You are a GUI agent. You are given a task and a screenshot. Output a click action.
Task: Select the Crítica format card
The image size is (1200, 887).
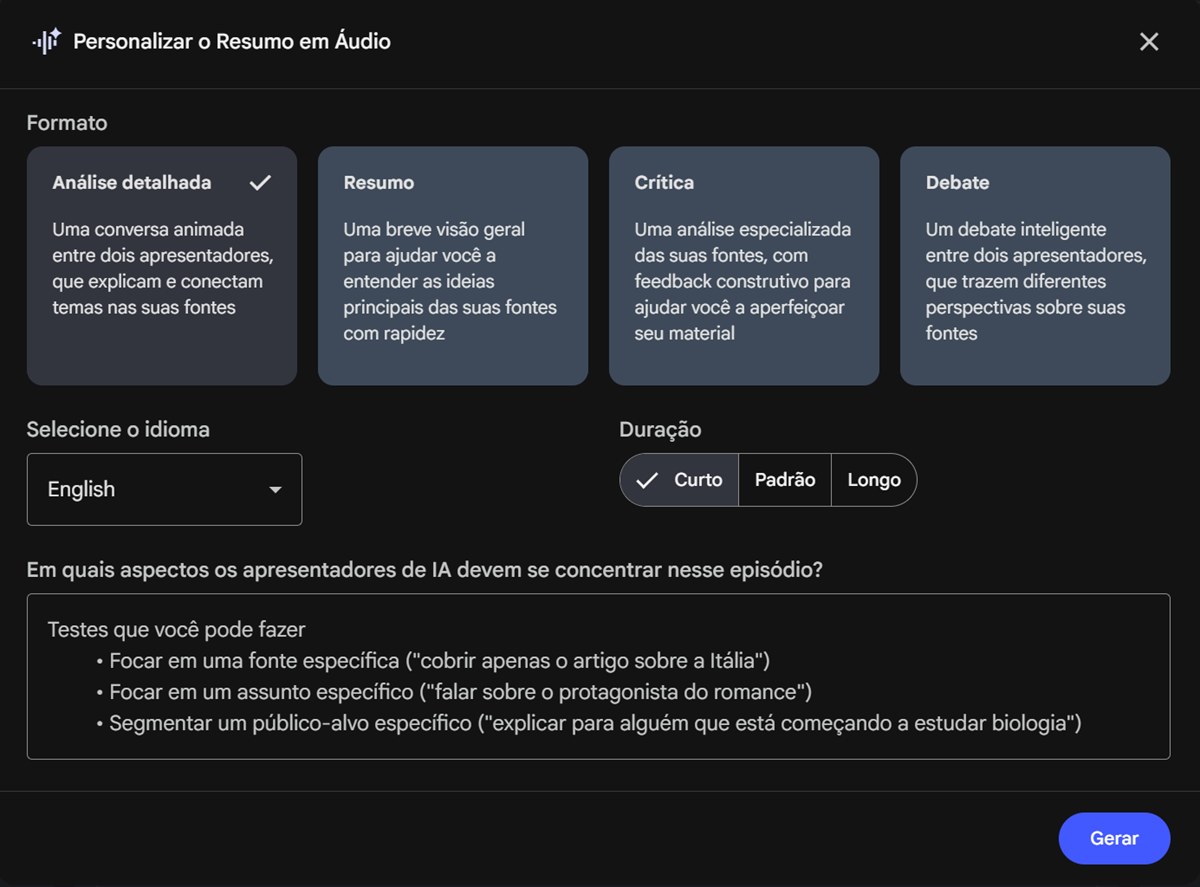pyautogui.click(x=744, y=265)
